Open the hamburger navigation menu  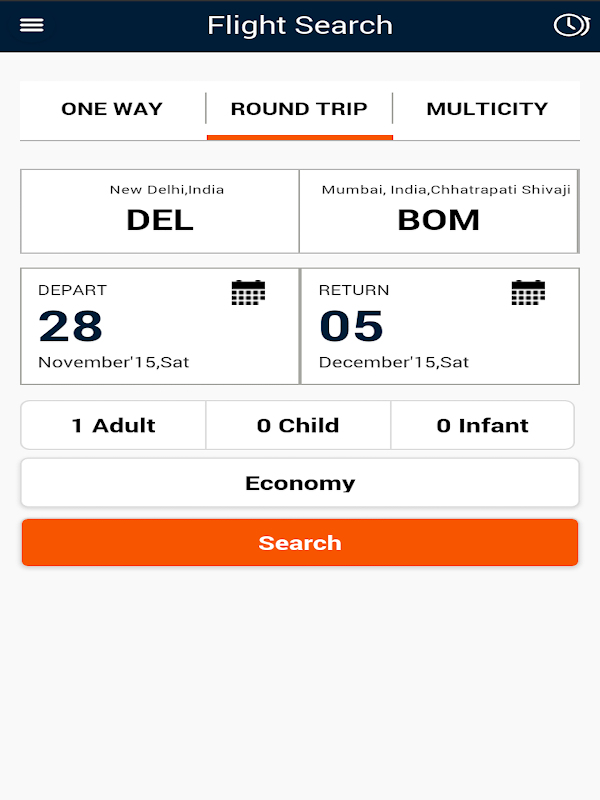click(32, 26)
